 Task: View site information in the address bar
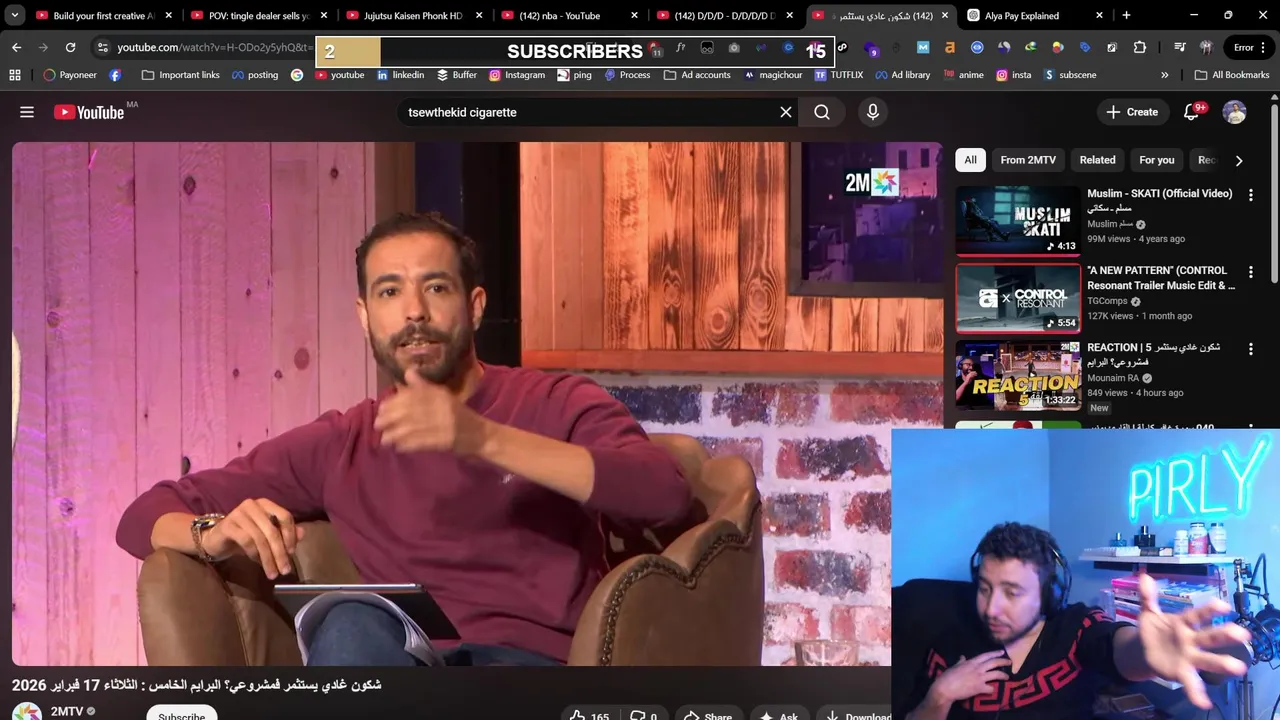[102, 47]
